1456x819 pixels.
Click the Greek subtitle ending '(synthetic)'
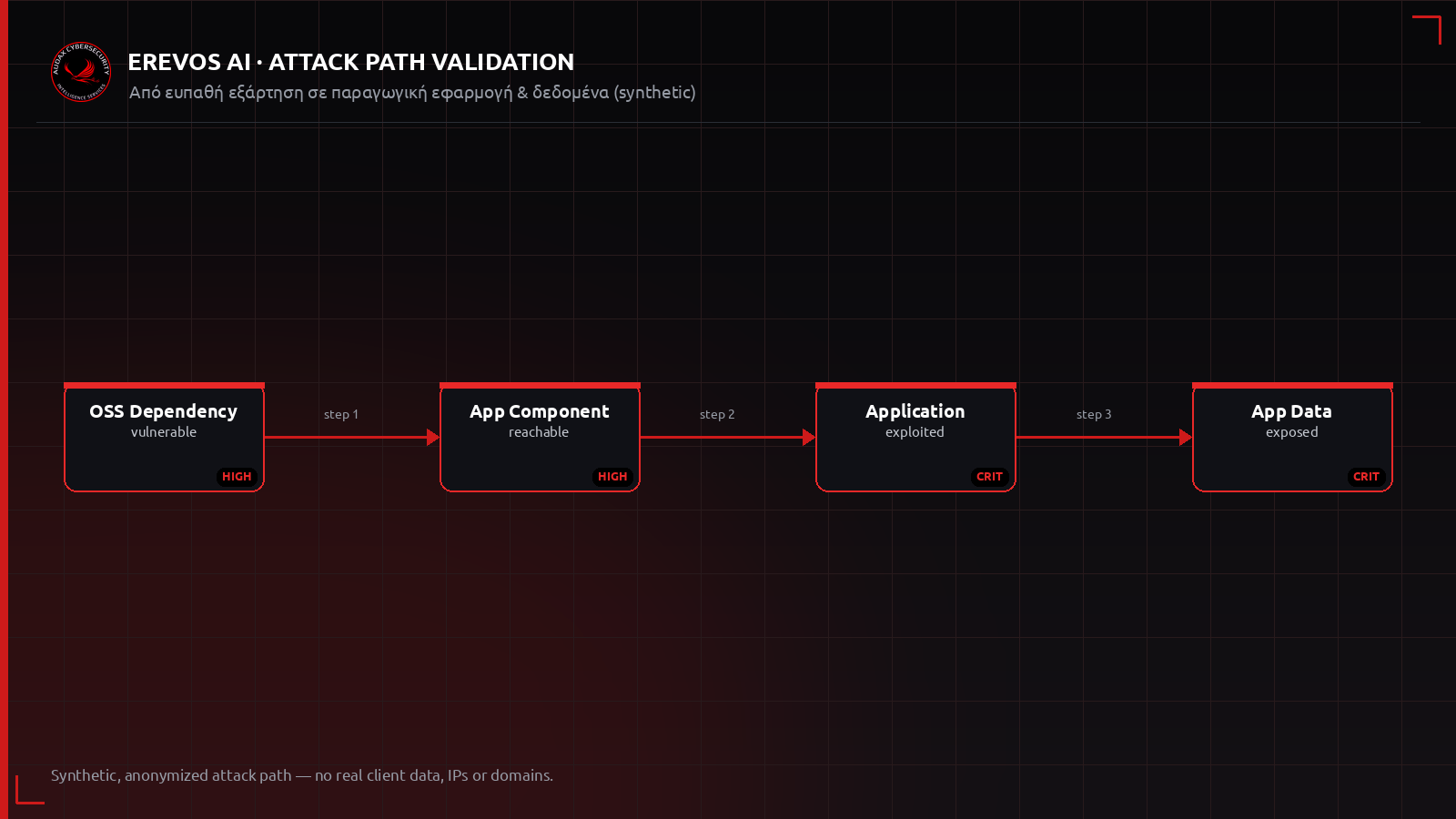pos(412,93)
